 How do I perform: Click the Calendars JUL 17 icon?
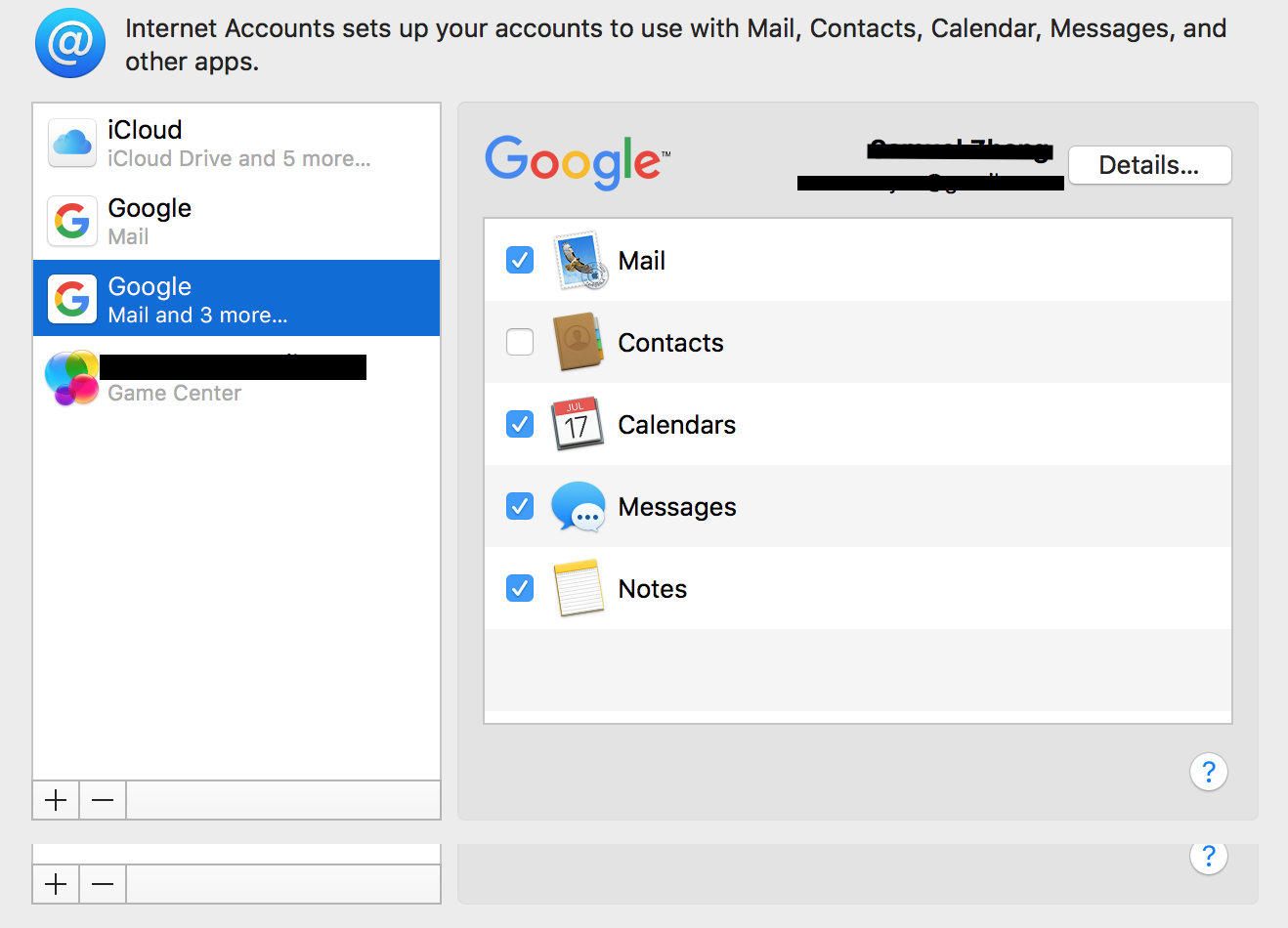click(x=578, y=424)
